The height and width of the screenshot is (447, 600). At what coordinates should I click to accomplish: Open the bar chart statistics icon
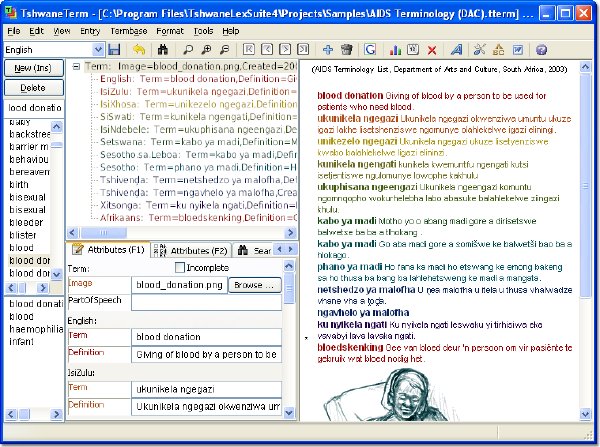click(x=395, y=50)
